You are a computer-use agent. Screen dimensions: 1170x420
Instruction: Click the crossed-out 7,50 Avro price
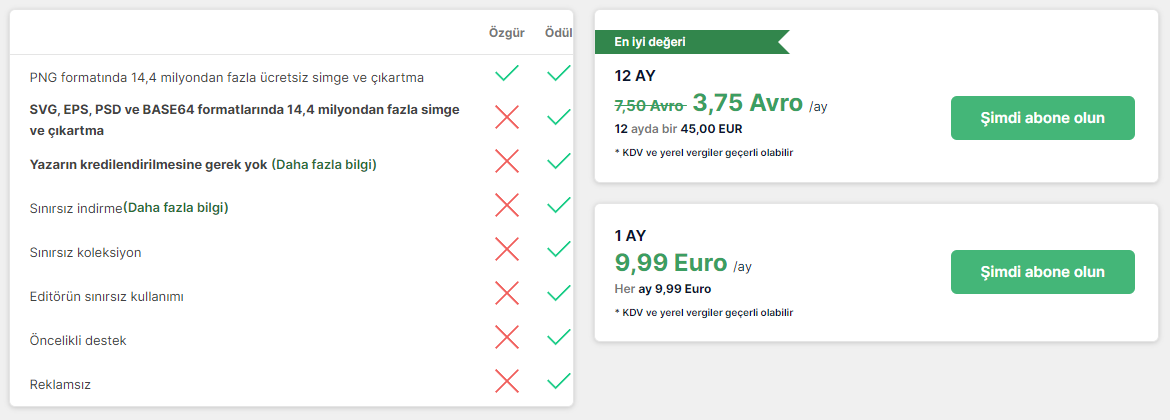(x=649, y=105)
